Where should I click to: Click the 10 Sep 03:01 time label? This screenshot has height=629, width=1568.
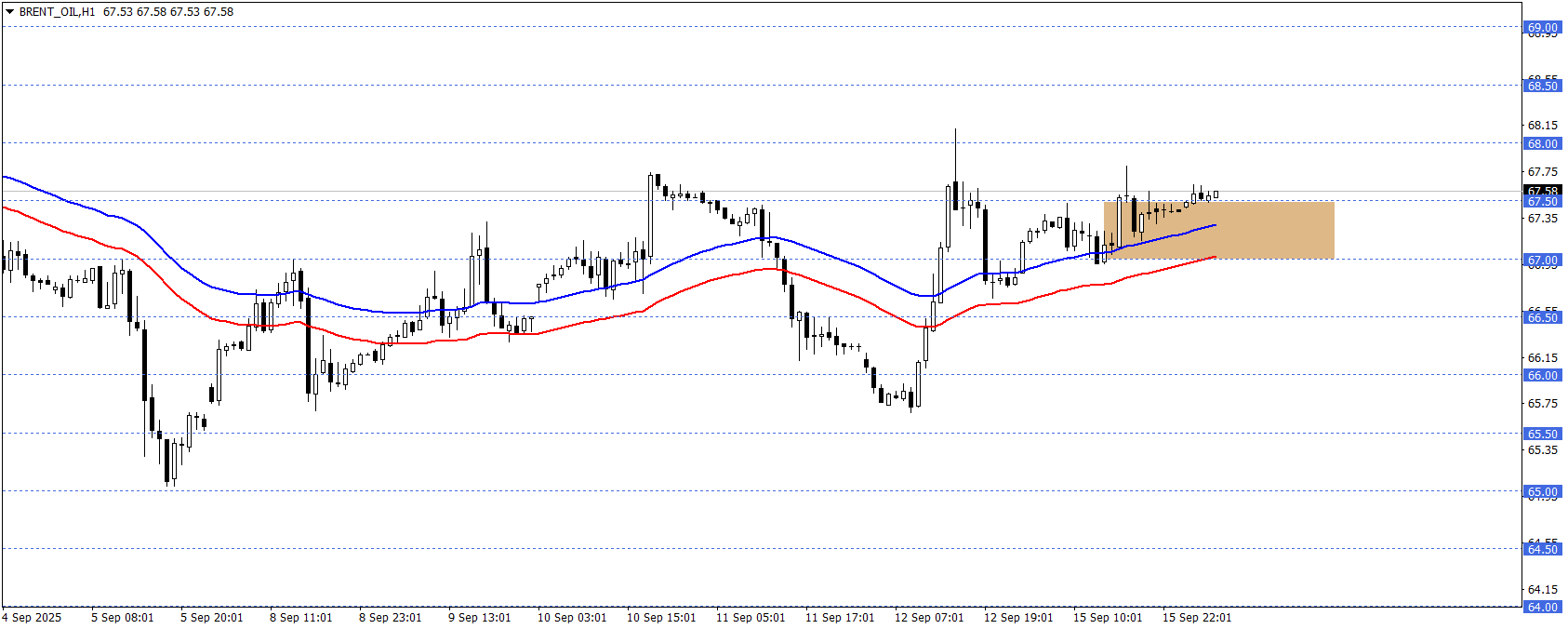tap(572, 617)
